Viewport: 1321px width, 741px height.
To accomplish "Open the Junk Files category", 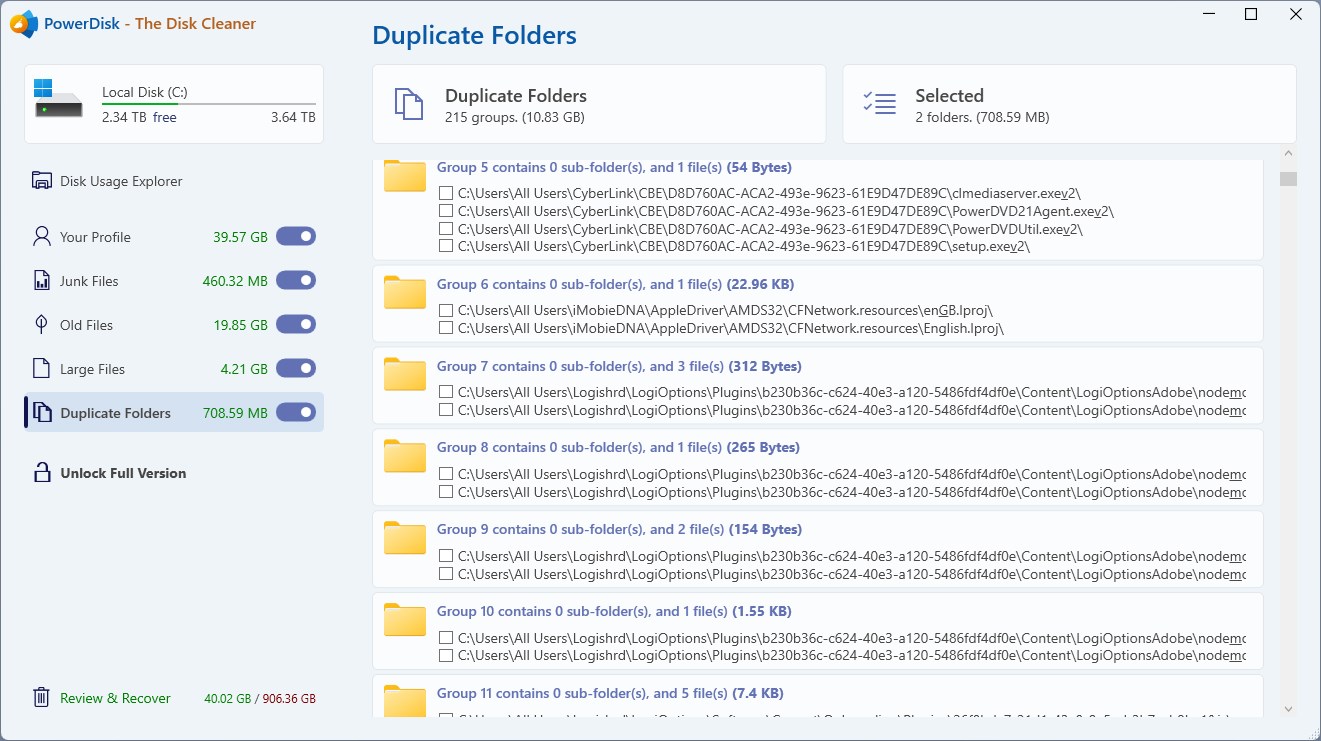I will click(89, 281).
